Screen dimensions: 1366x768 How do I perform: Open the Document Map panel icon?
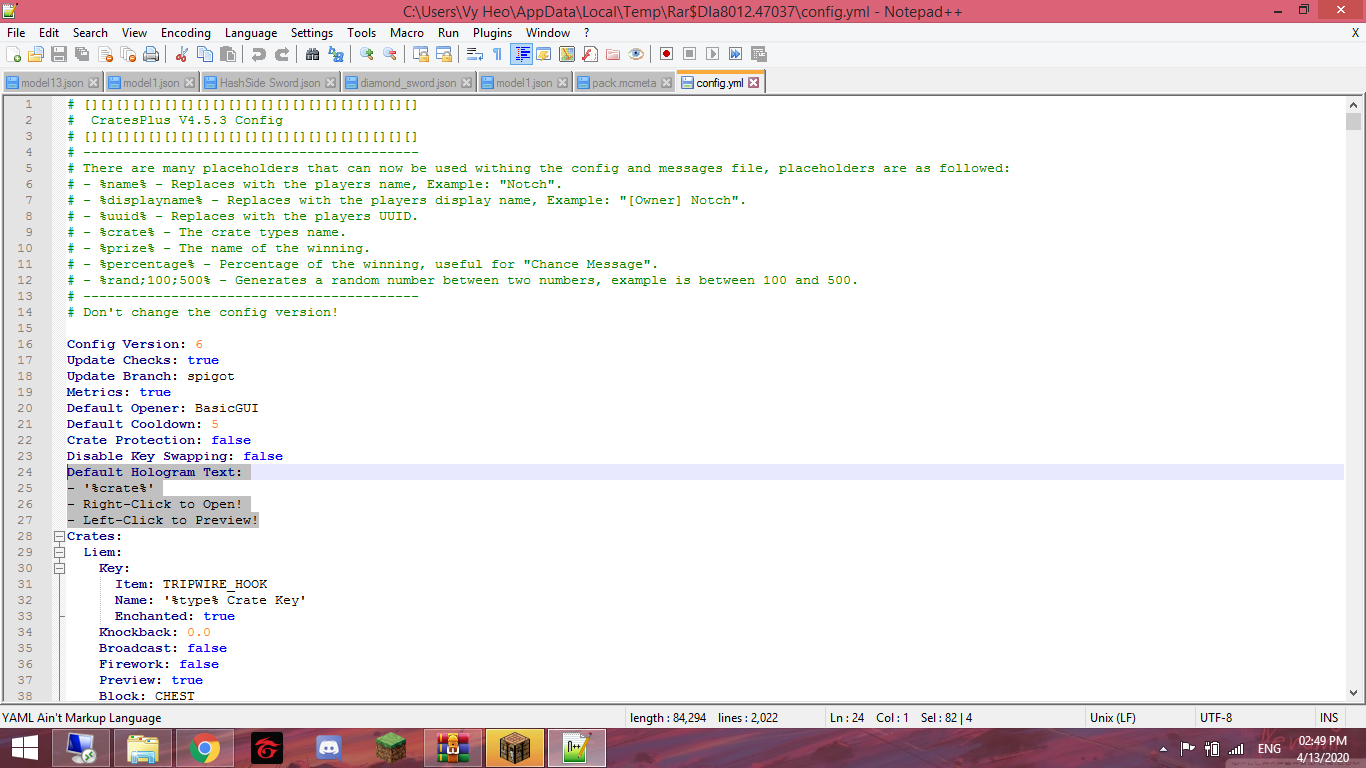[x=567, y=54]
